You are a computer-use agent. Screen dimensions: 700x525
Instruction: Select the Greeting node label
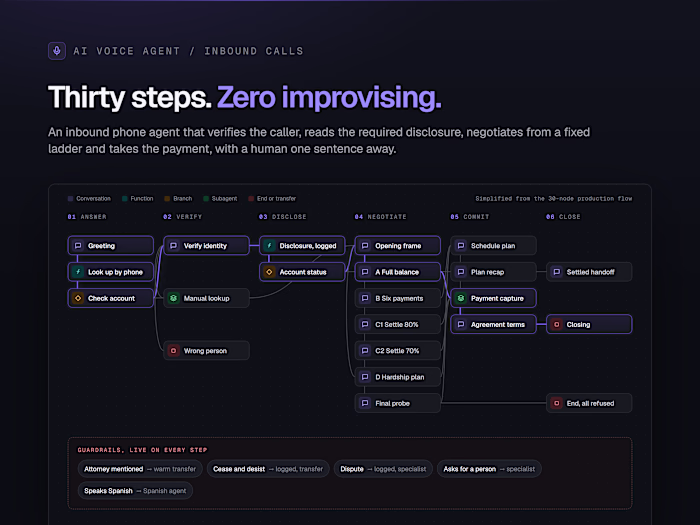[101, 246]
